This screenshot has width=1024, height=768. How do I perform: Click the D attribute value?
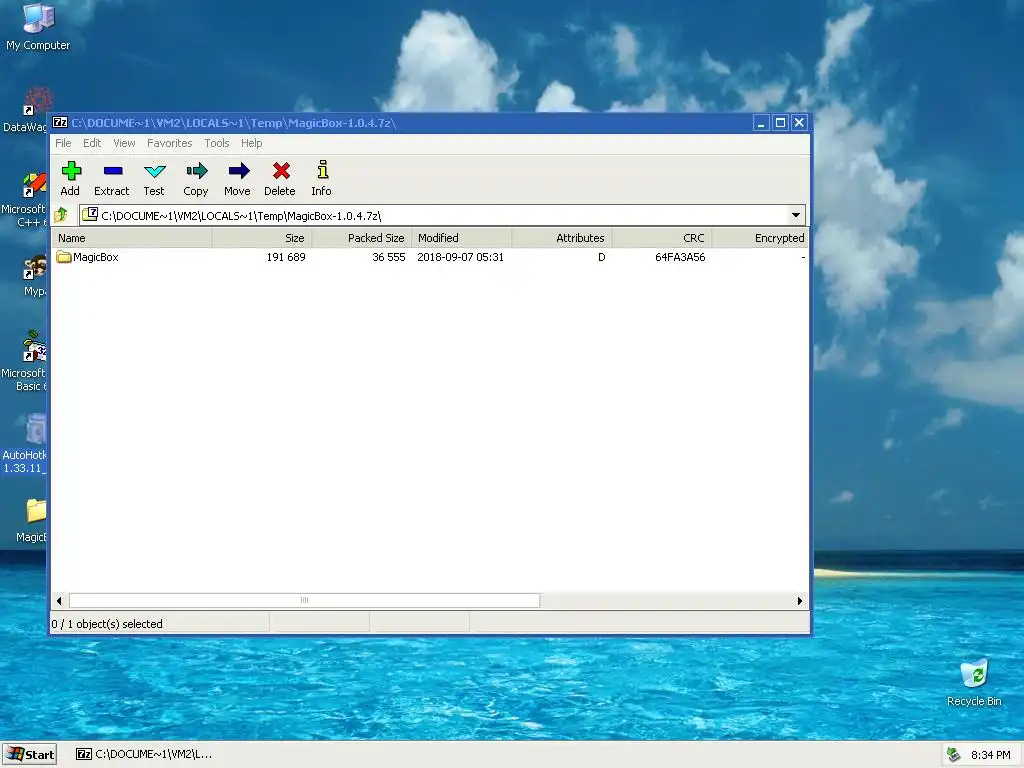click(601, 257)
